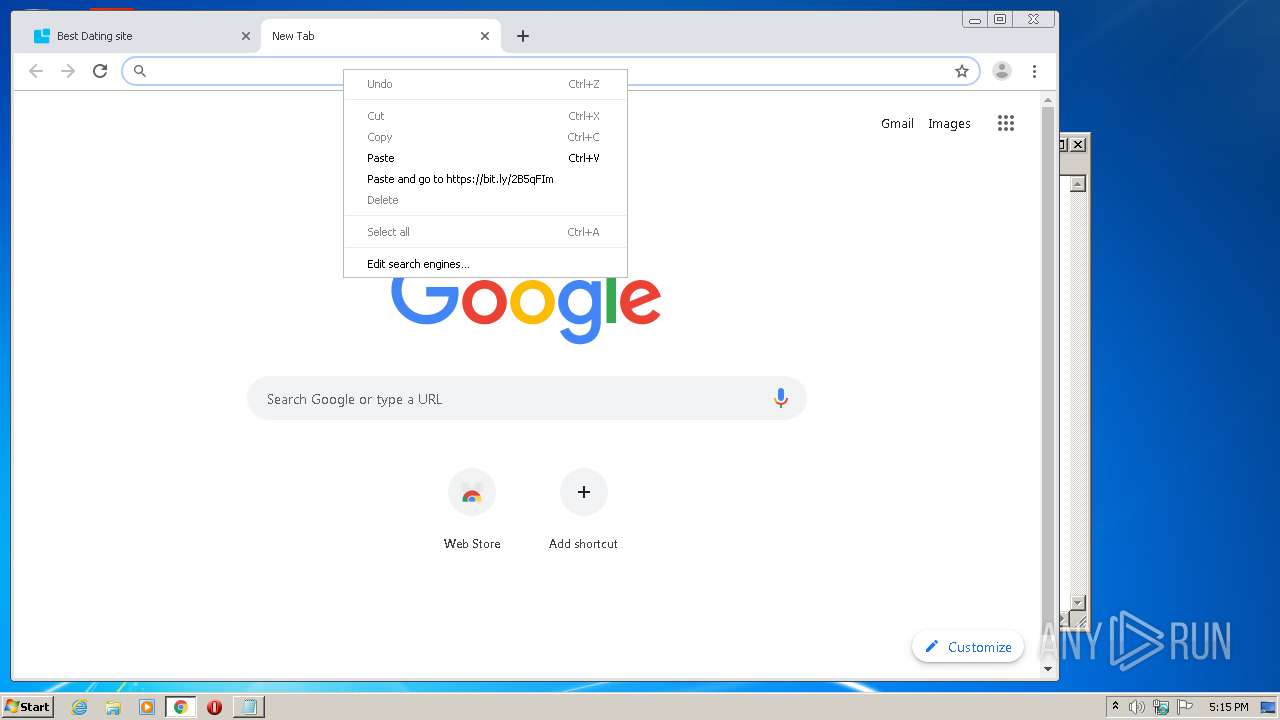Screen dimensions: 1280x720
Task: Launch the media player taskbar icon
Action: click(x=147, y=707)
